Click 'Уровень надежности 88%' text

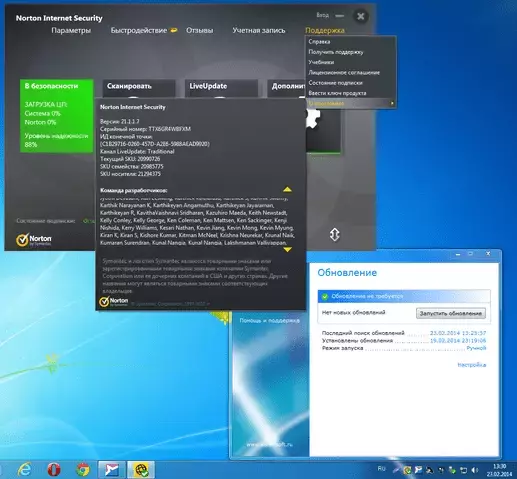pyautogui.click(x=56, y=140)
